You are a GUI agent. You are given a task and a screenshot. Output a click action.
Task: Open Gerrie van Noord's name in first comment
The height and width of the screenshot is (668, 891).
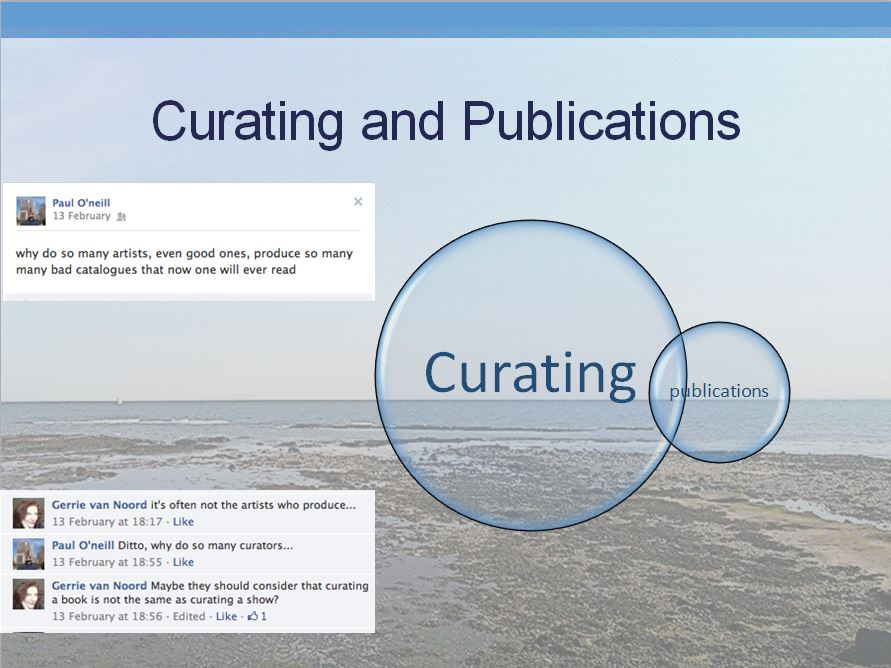click(x=99, y=505)
